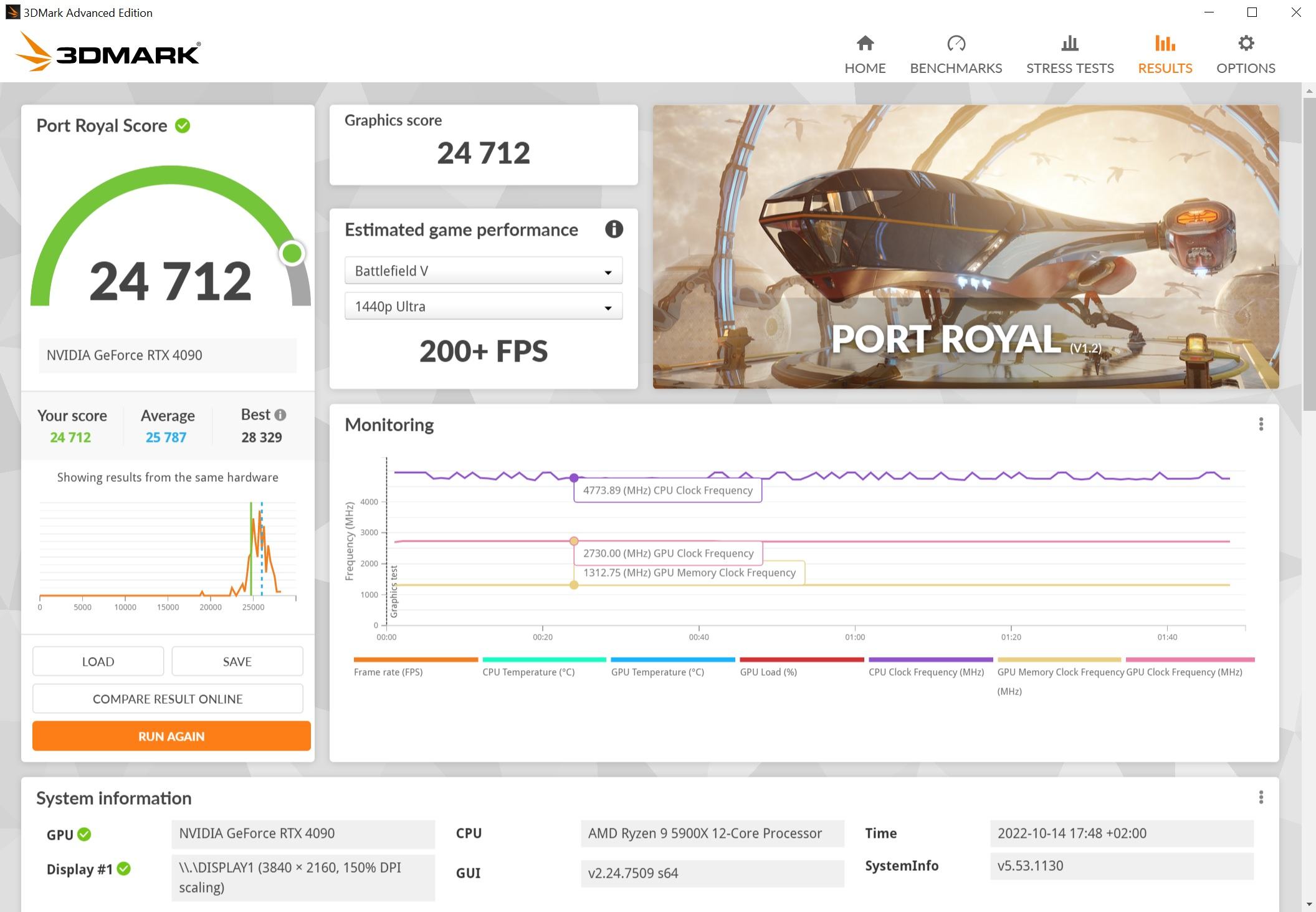
Task: Select the Results tab
Action: 1165,55
